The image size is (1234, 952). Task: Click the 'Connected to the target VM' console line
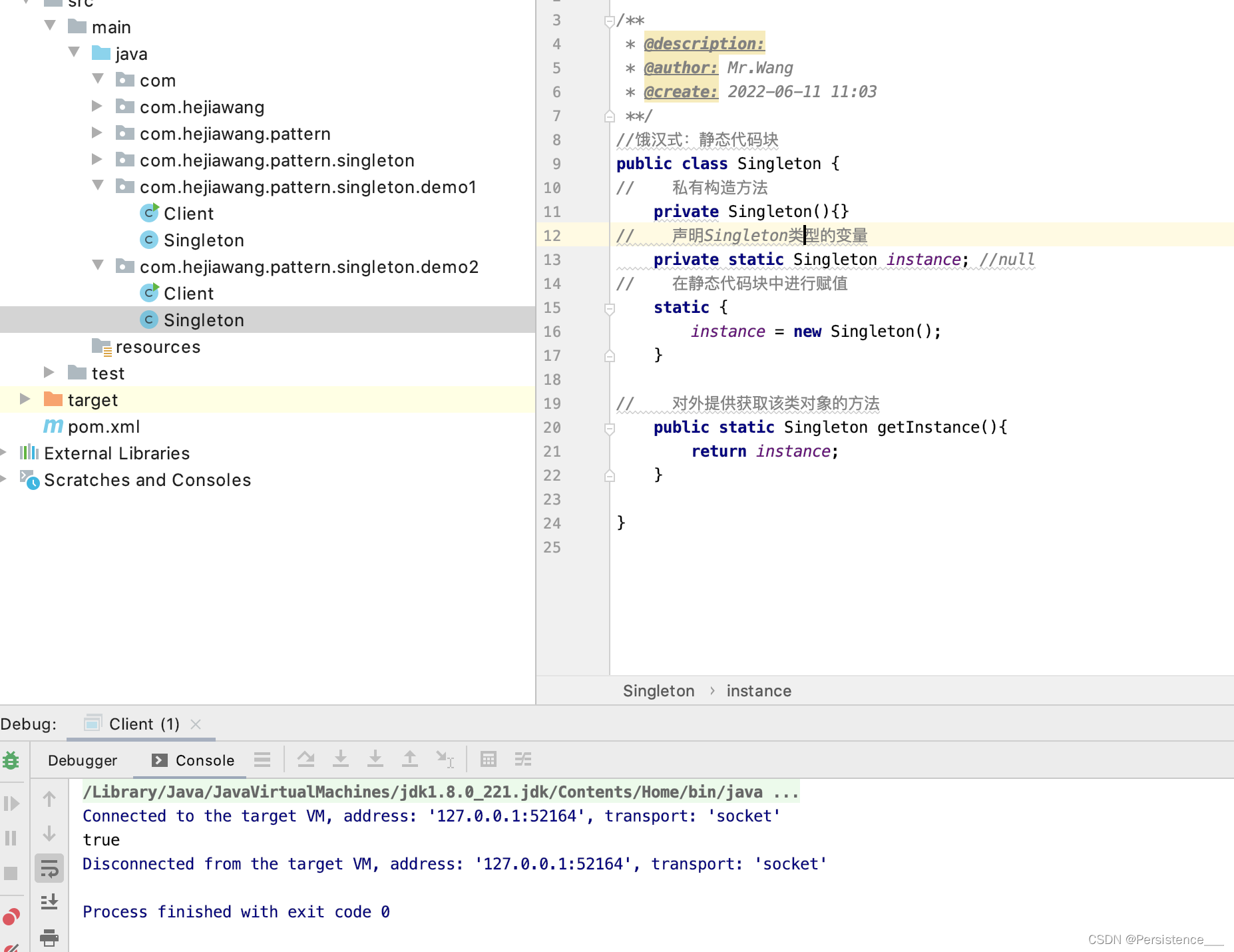(x=431, y=816)
